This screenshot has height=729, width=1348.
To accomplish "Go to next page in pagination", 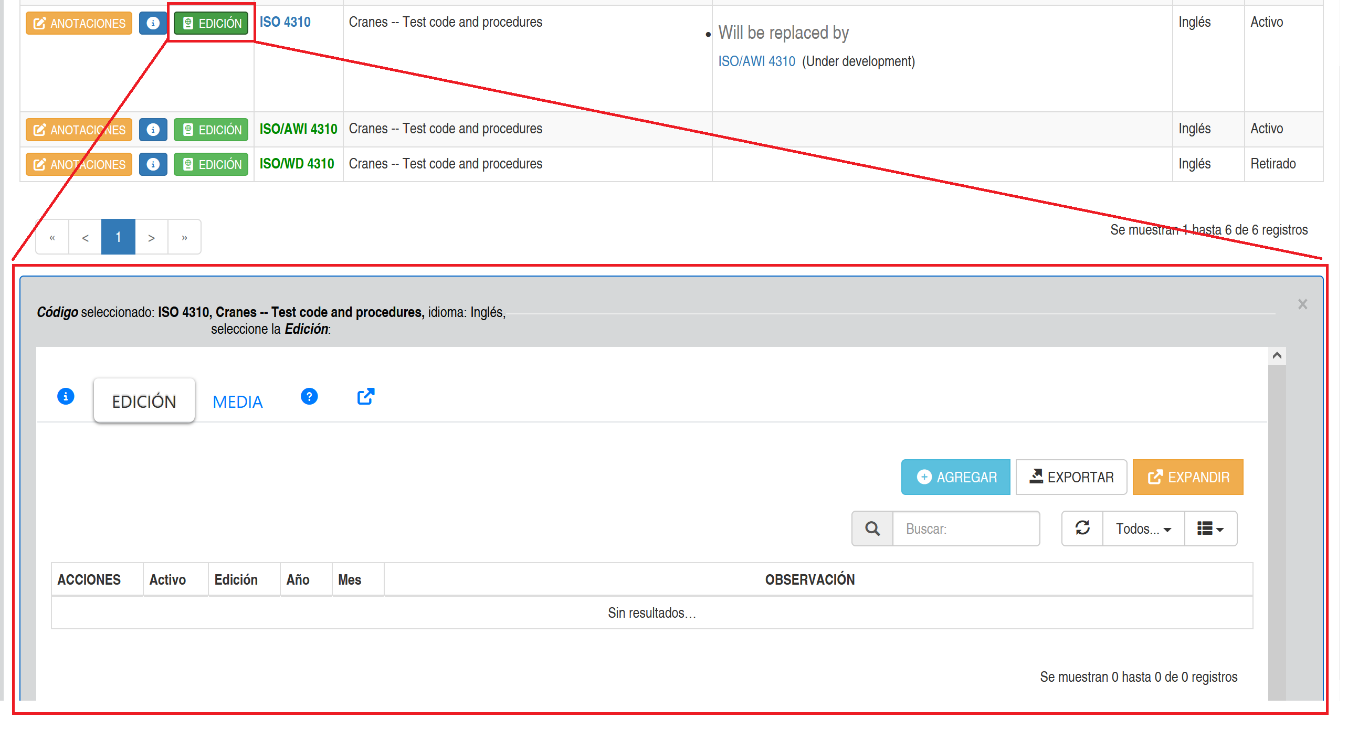I will (151, 238).
